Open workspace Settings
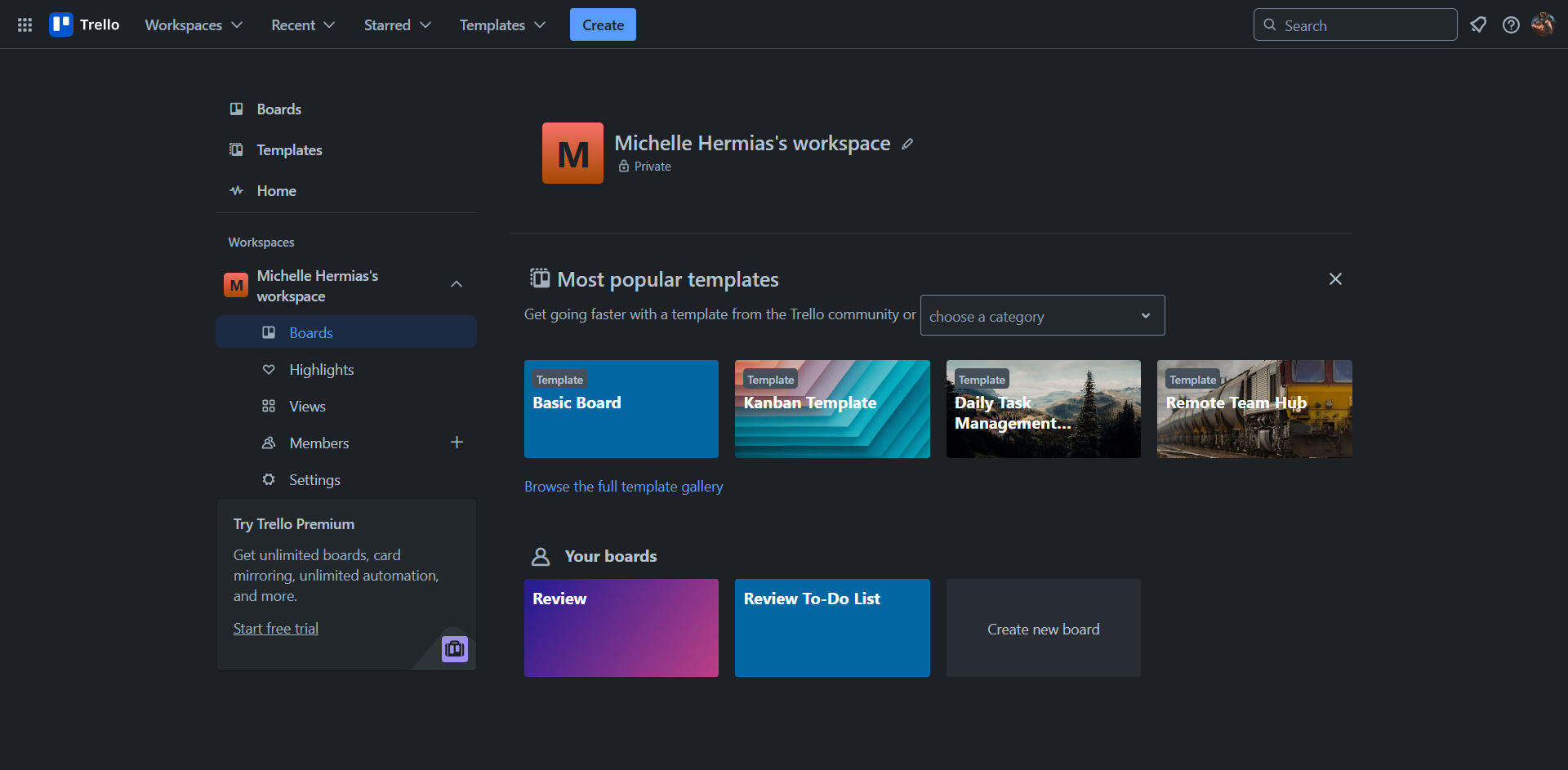This screenshot has height=770, width=1568. coord(346,479)
